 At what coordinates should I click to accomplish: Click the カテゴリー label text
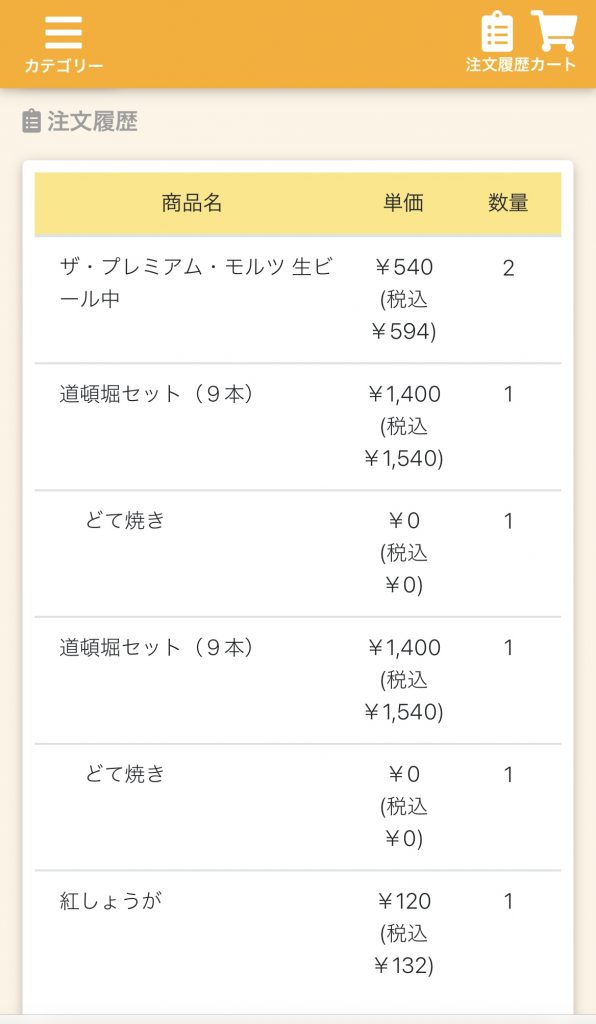(63, 66)
